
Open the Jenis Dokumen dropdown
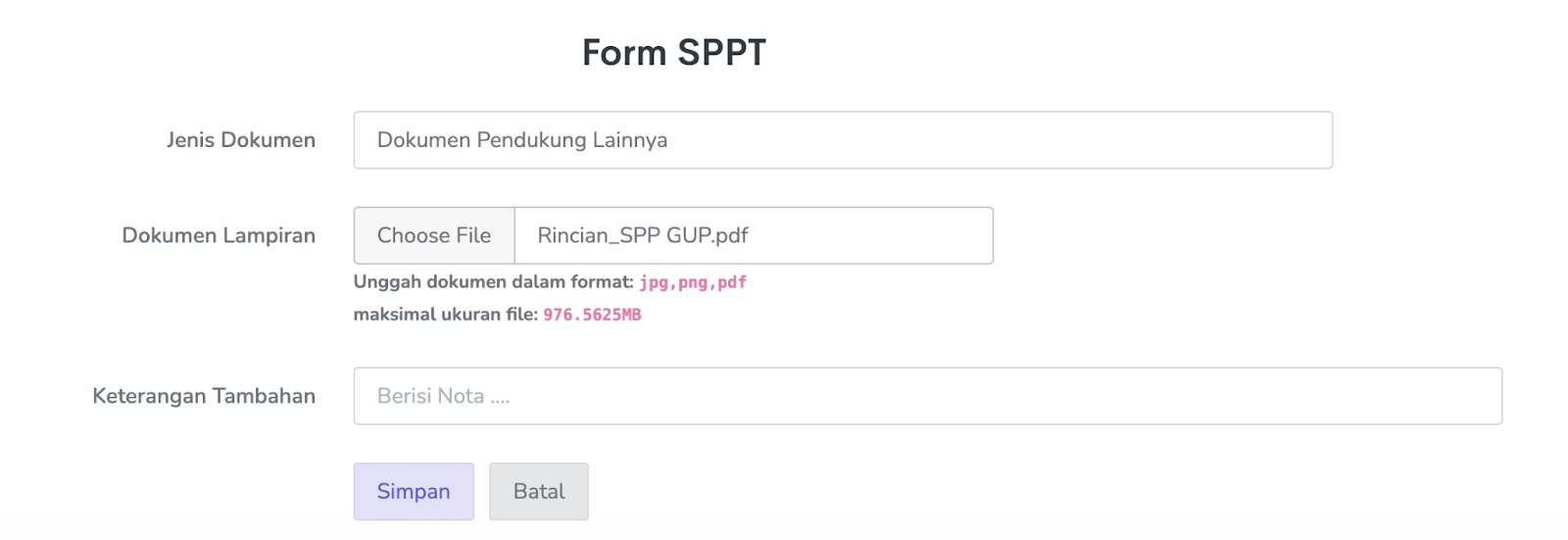click(843, 140)
